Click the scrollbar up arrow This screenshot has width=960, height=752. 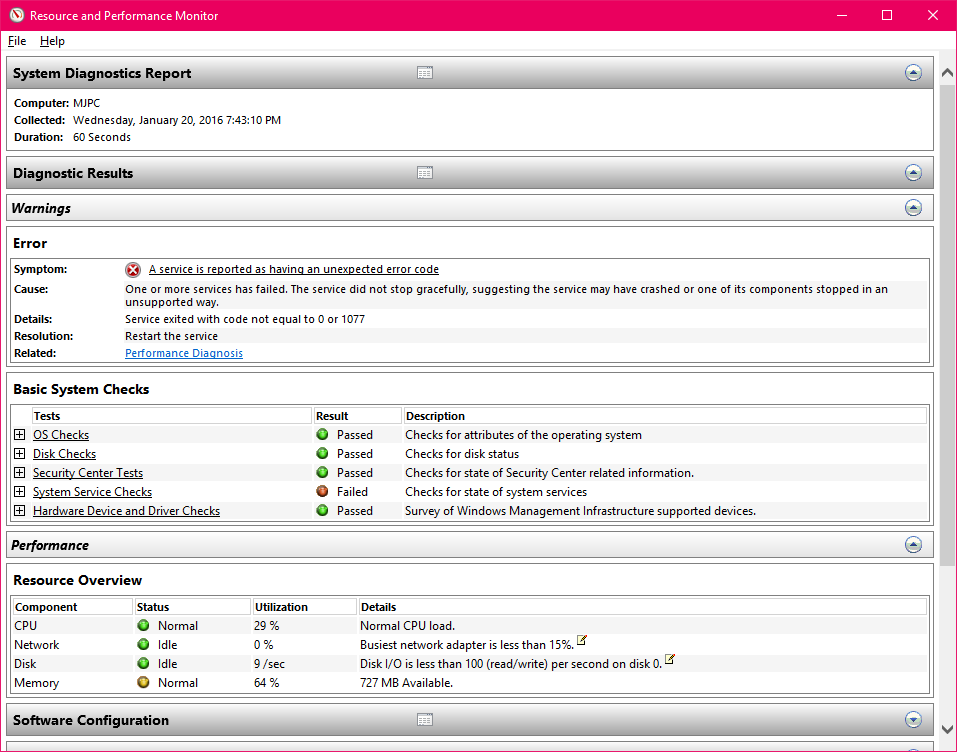pos(947,73)
